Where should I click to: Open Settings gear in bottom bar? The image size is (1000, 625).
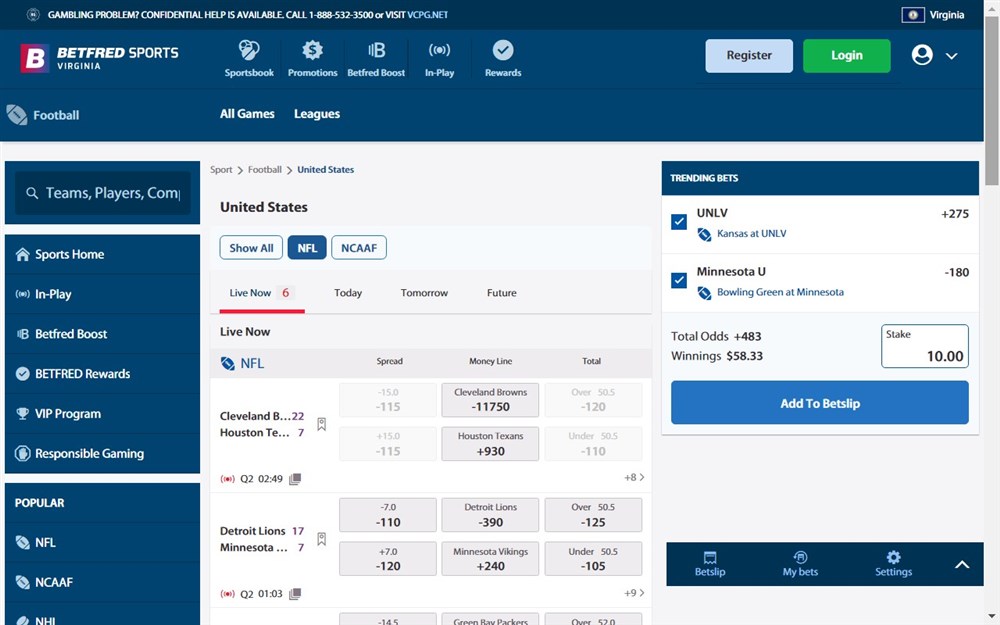point(893,564)
